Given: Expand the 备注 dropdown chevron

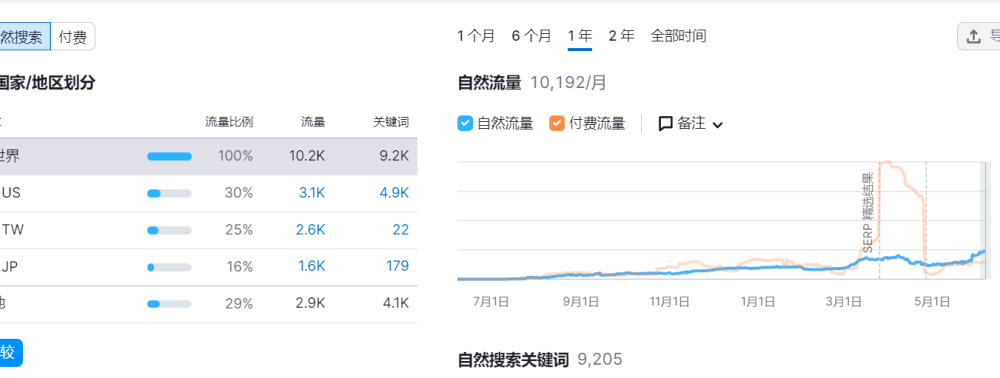Looking at the screenshot, I should coord(717,125).
